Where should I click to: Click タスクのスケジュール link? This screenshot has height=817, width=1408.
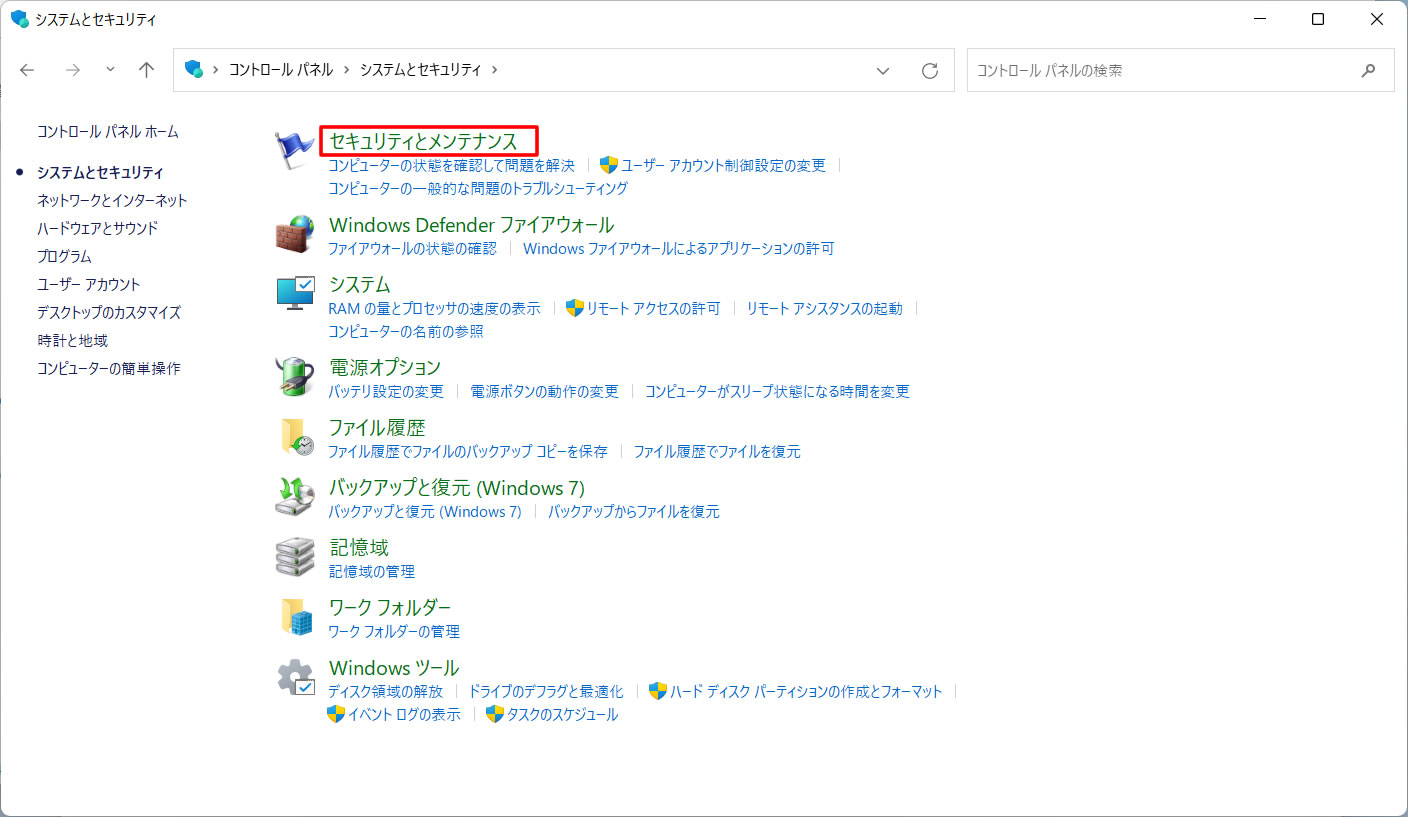[563, 714]
